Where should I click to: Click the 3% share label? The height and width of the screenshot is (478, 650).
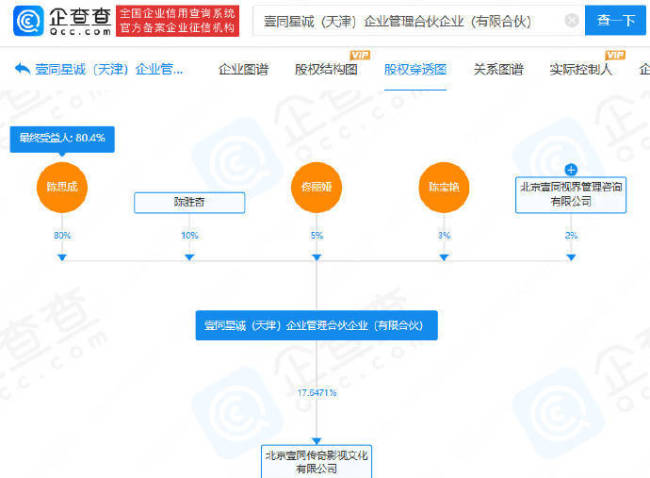(x=444, y=235)
